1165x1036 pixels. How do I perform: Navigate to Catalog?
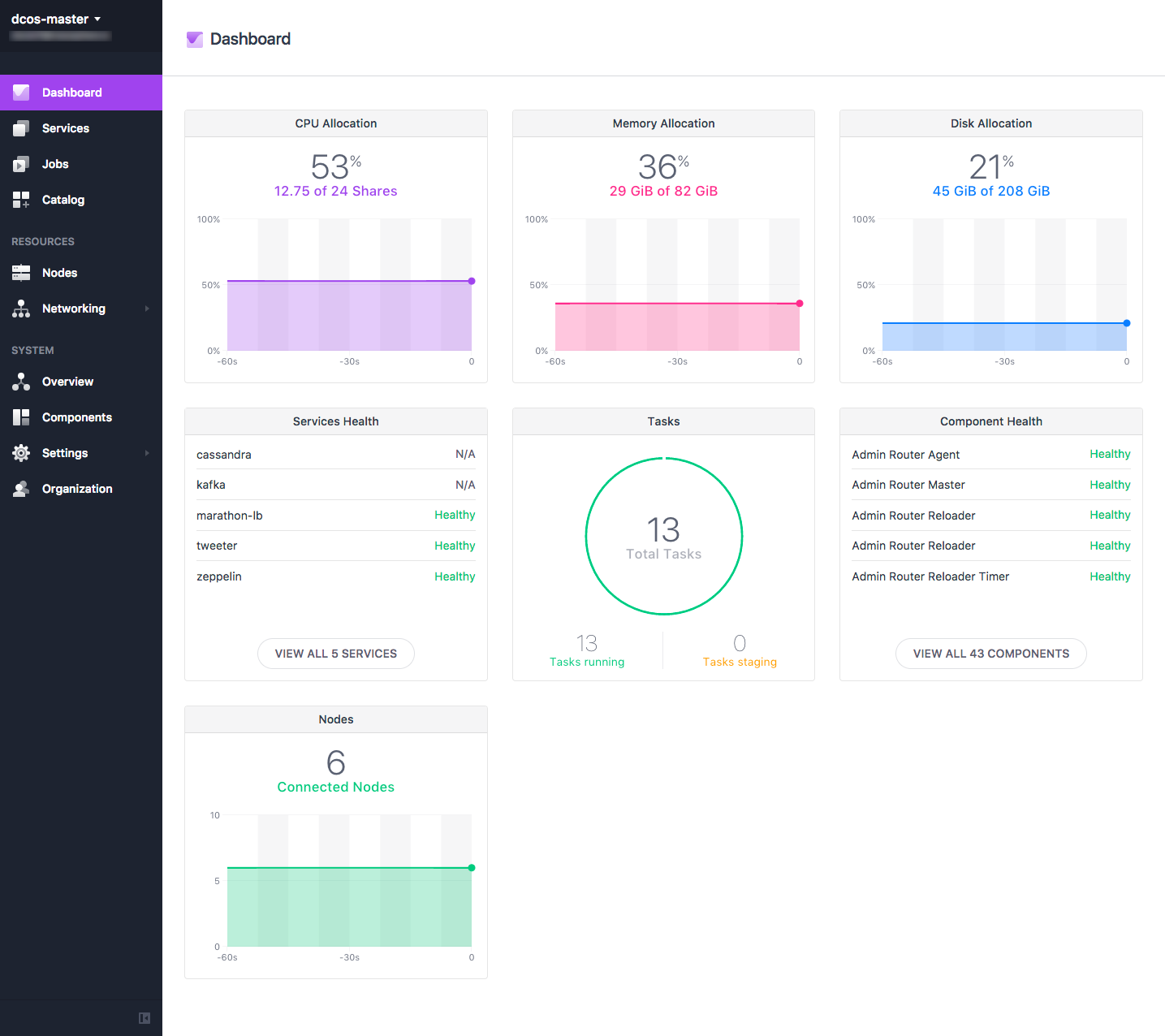[x=81, y=200]
